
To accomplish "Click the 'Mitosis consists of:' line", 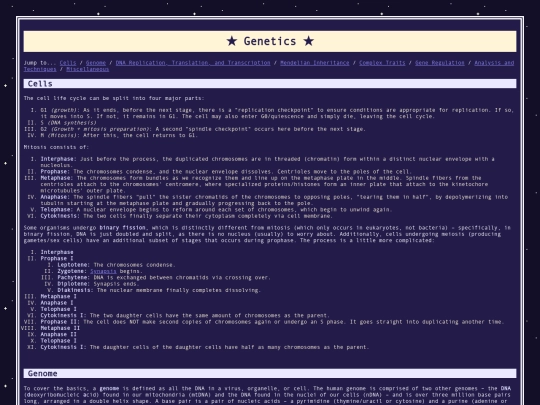I will (56, 147).
